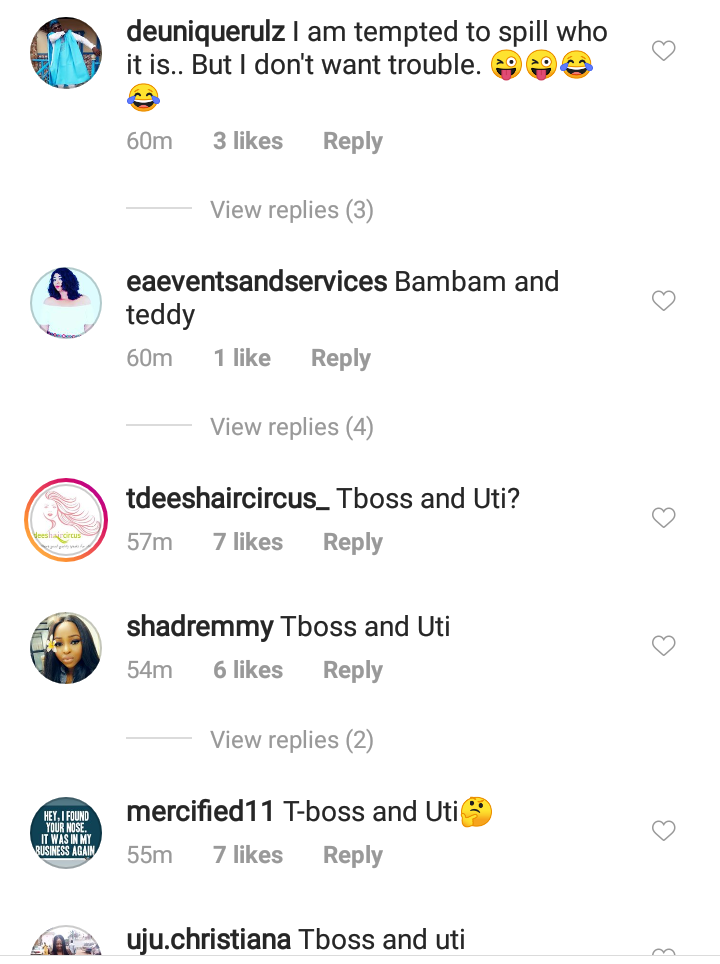View the 7 likes on tdeeshaircircus_ comment
Viewport: 720px width, 964px height.
(x=248, y=542)
